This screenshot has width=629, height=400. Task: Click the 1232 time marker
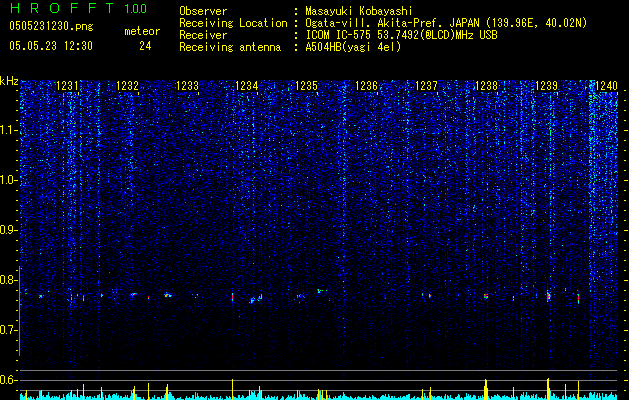tap(127, 86)
